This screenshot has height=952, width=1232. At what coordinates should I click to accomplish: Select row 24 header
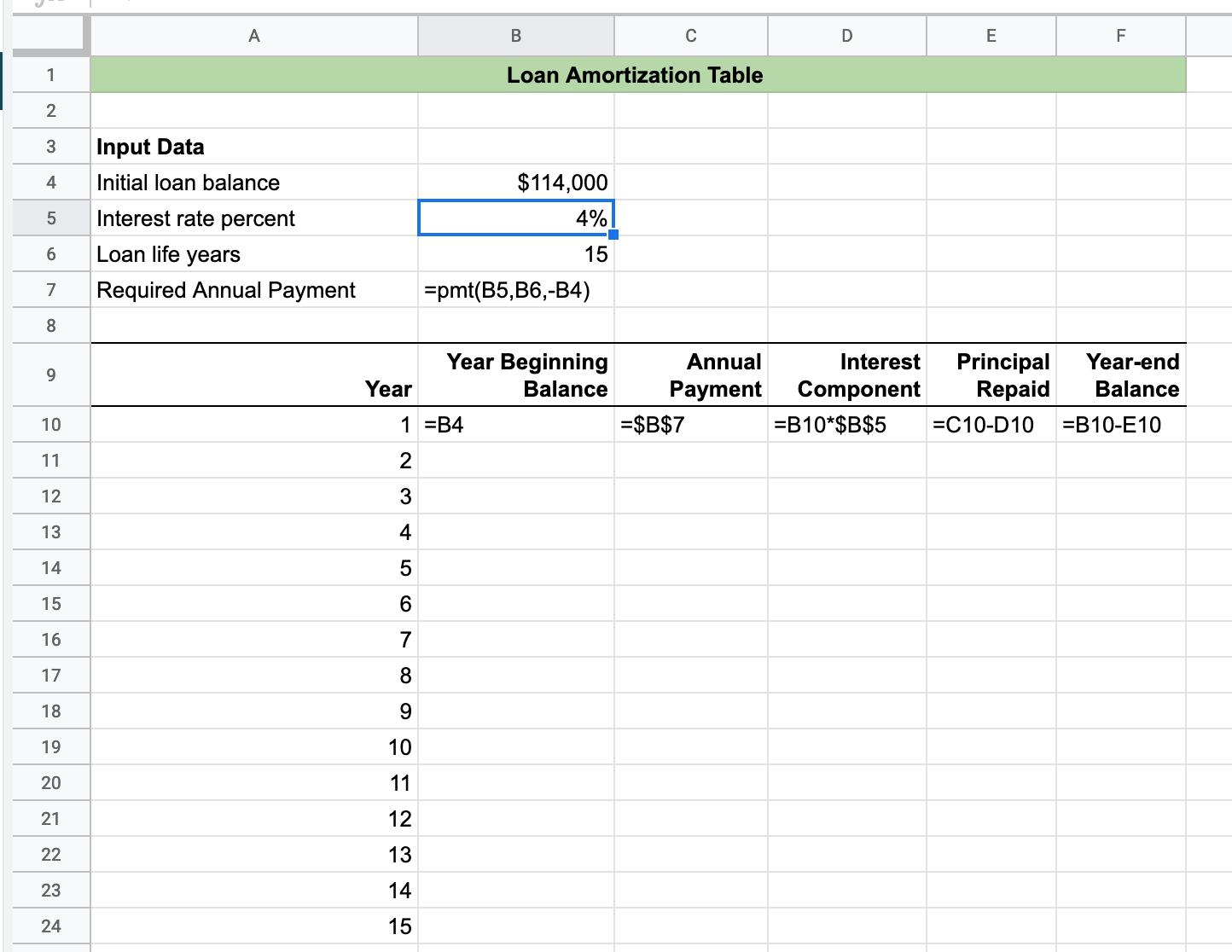51,926
